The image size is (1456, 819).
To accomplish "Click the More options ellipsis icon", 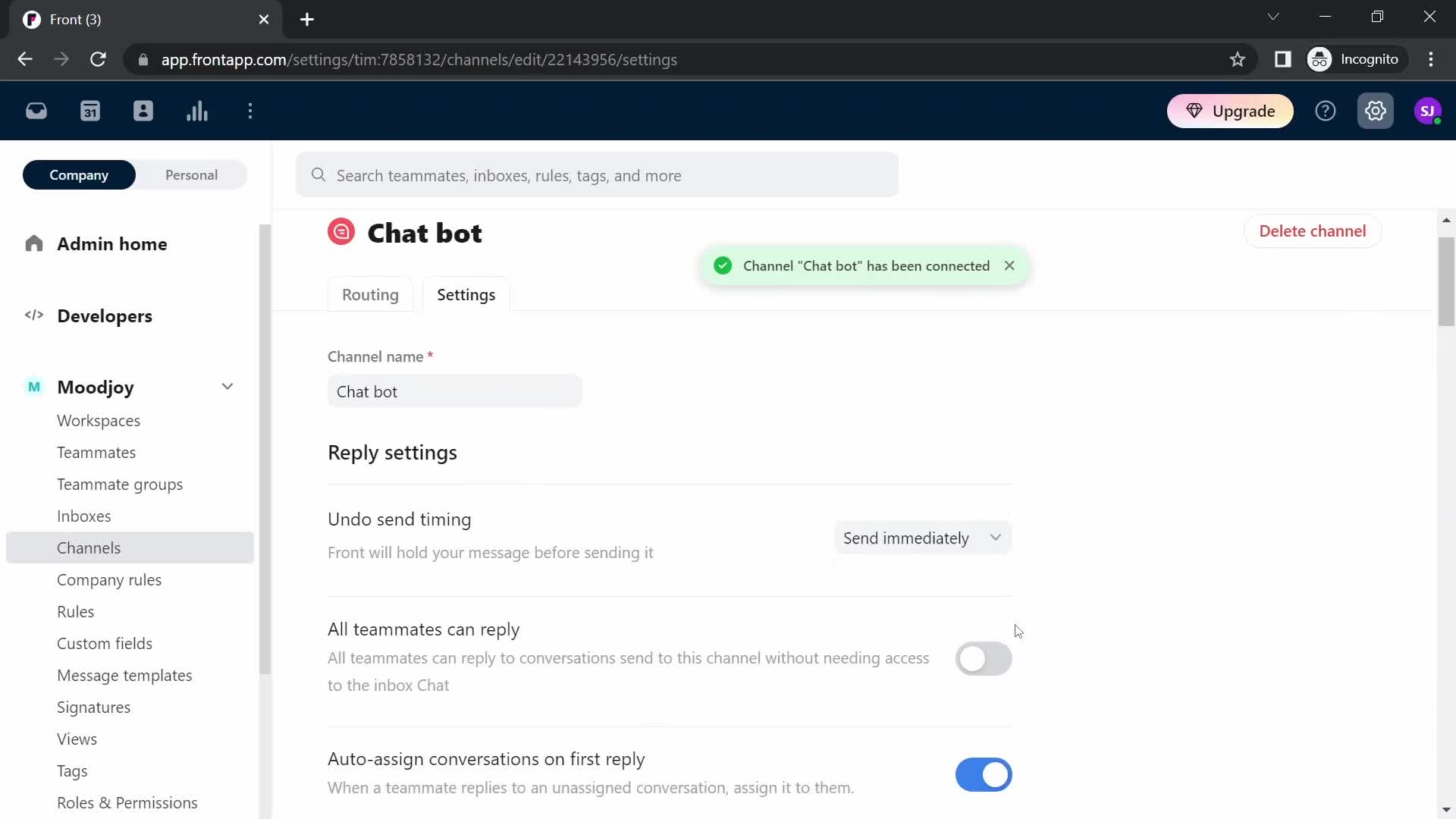I will point(250,110).
